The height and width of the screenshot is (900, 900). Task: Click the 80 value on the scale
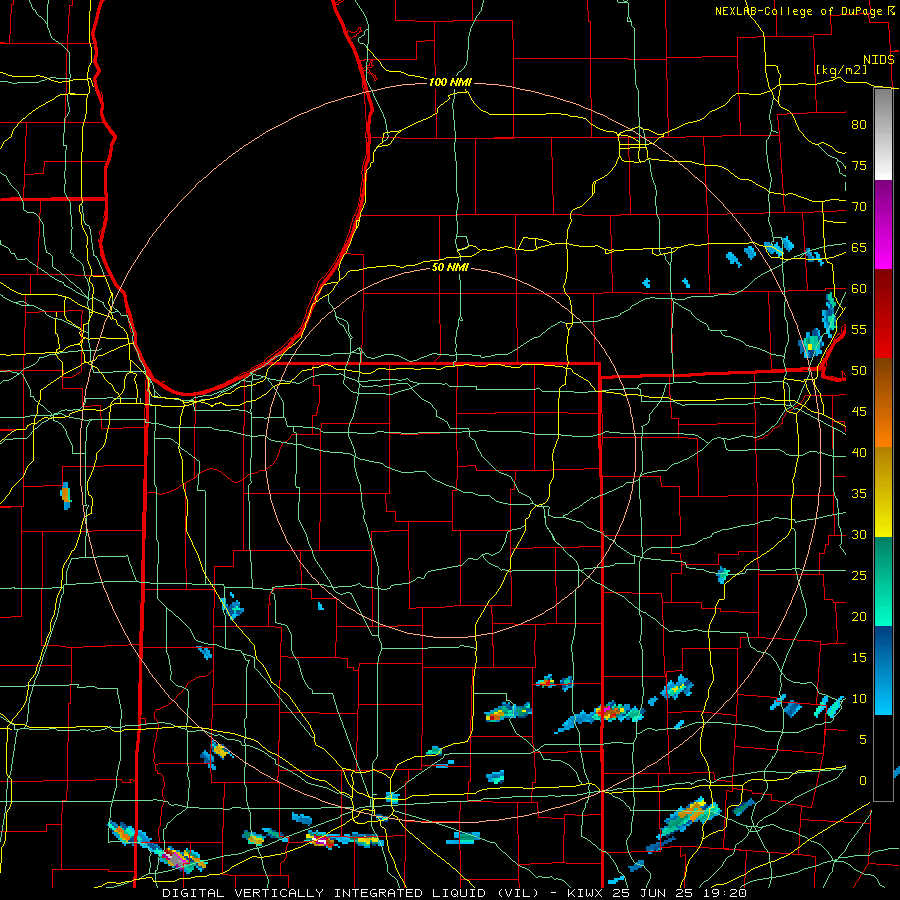click(x=859, y=125)
